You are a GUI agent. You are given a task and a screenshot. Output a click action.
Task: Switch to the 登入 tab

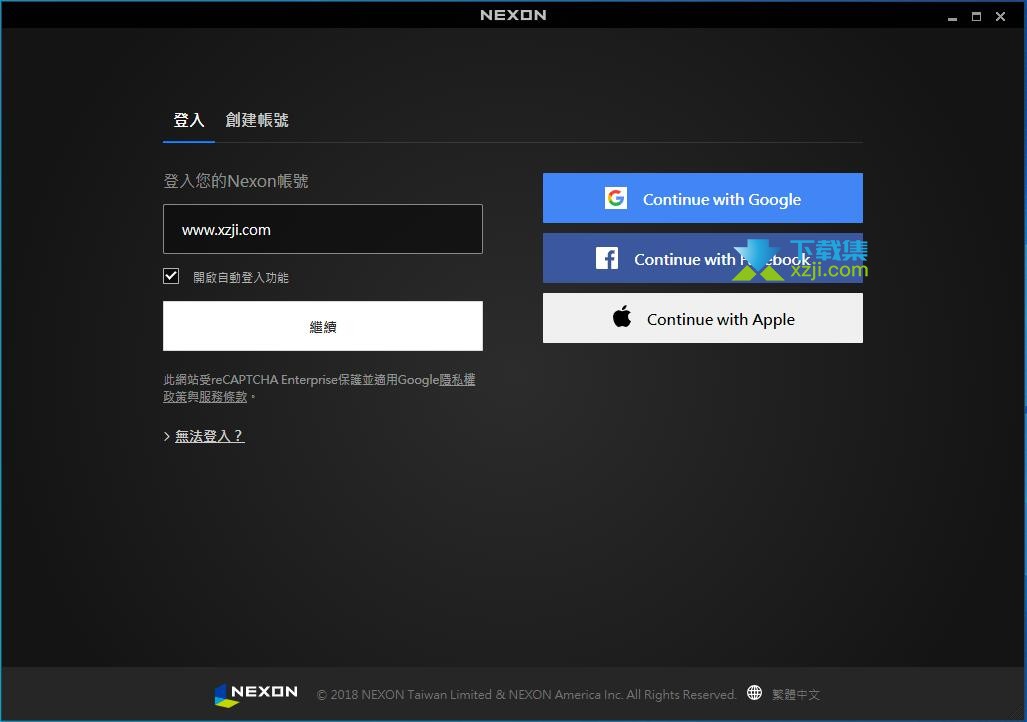pyautogui.click(x=189, y=121)
